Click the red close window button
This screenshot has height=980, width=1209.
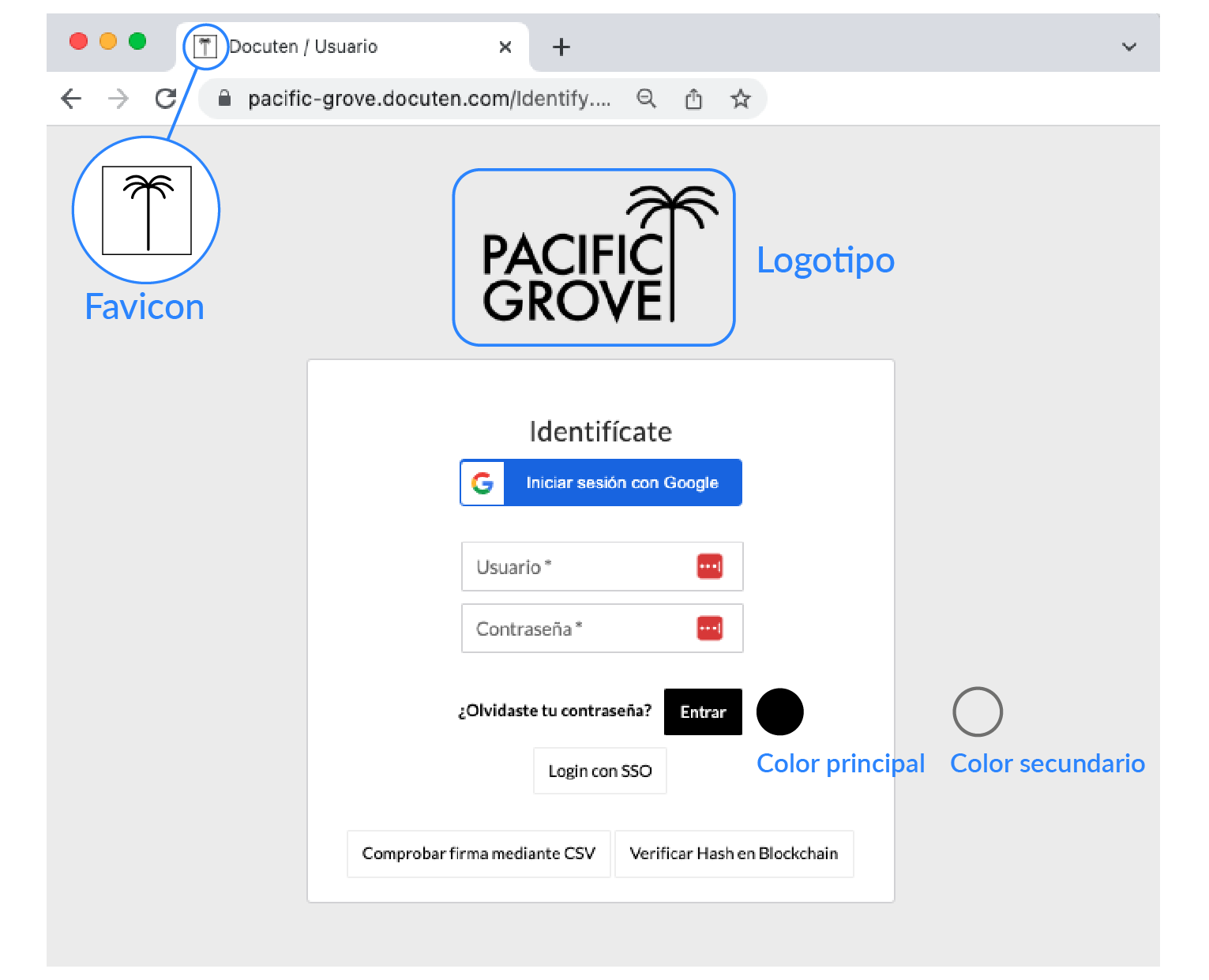[x=79, y=41]
